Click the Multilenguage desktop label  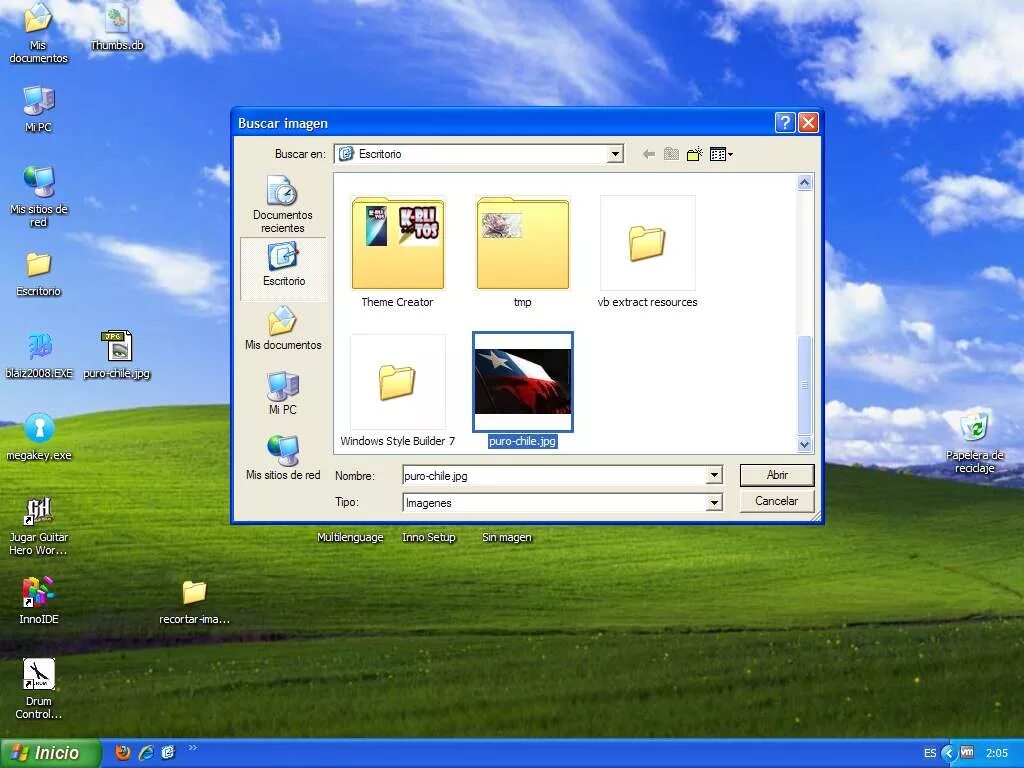click(350, 537)
